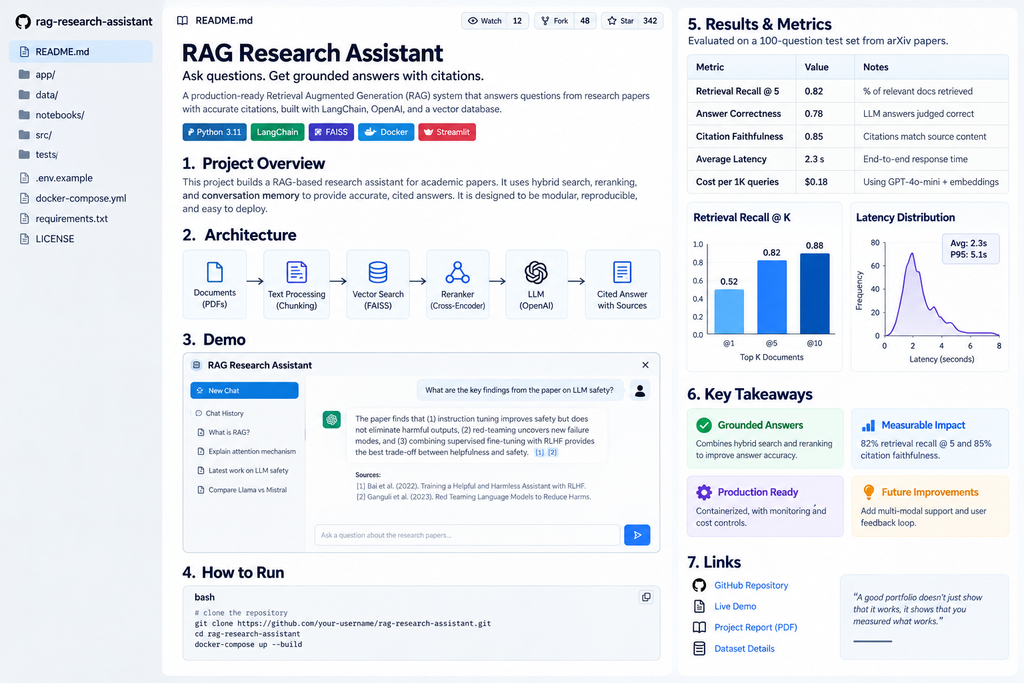The image size is (1024, 683).
Task: Open the GitHub Repository link
Action: click(751, 586)
